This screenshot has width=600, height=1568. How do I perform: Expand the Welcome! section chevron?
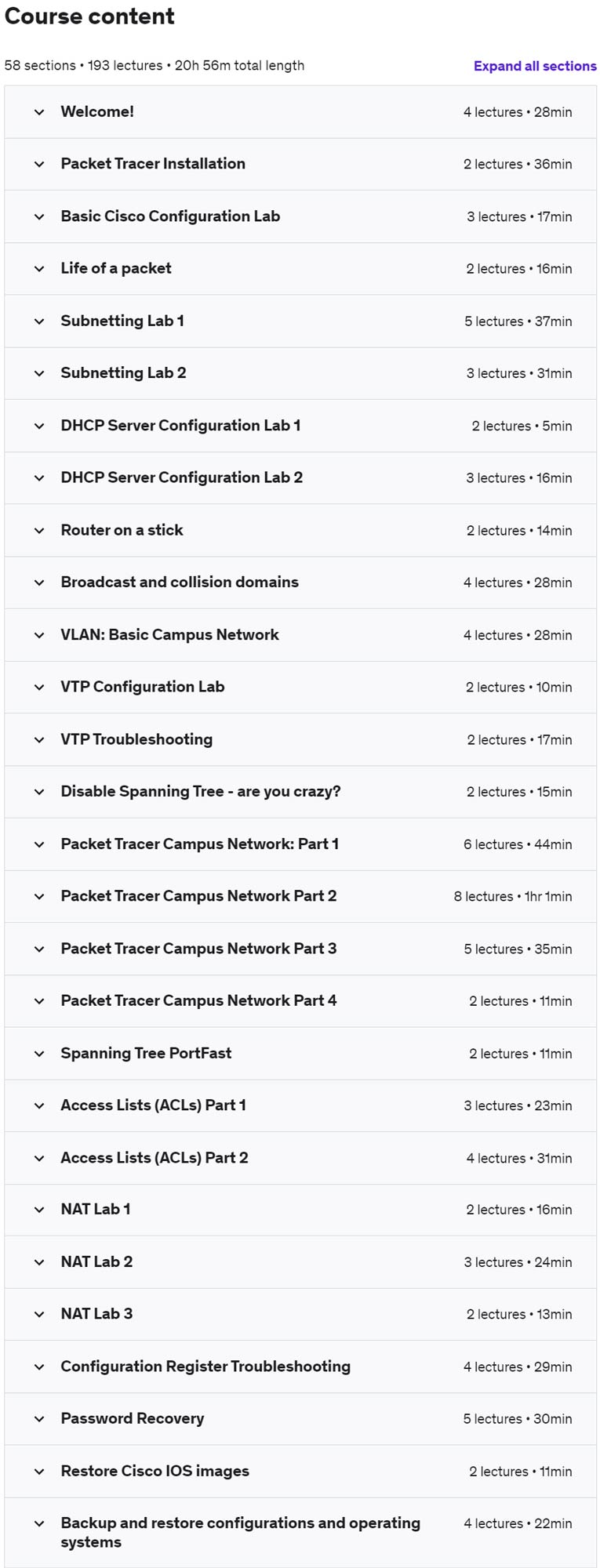pos(39,112)
